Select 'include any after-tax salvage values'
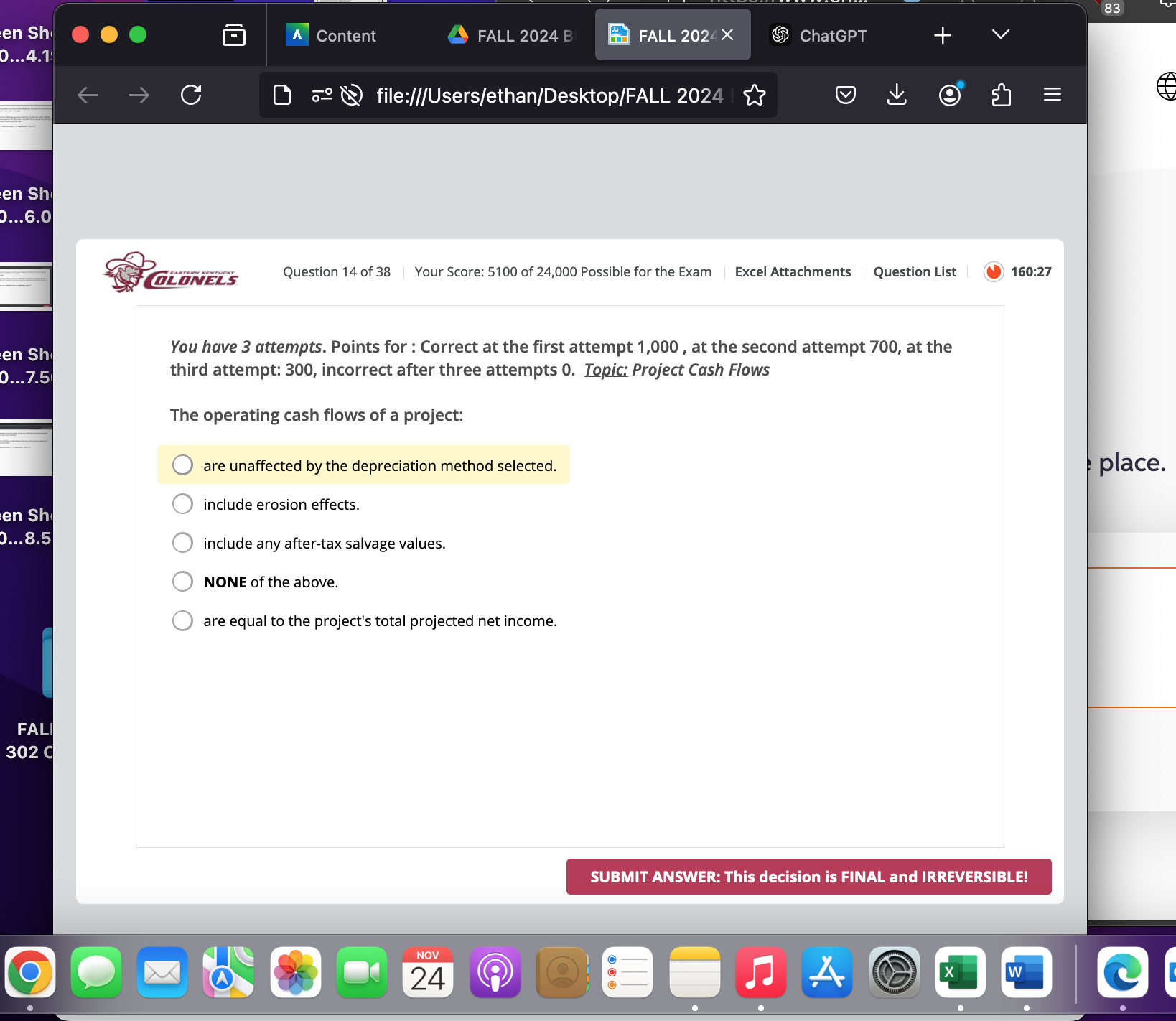Viewport: 1176px width, 1021px height. (182, 542)
